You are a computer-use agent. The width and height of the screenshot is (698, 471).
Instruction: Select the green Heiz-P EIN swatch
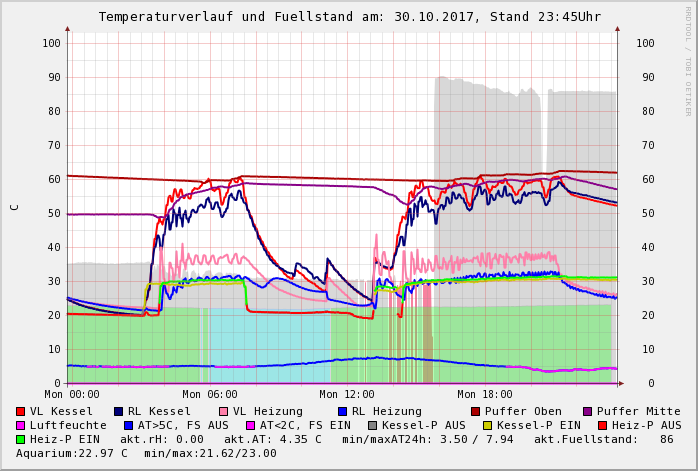21,439
